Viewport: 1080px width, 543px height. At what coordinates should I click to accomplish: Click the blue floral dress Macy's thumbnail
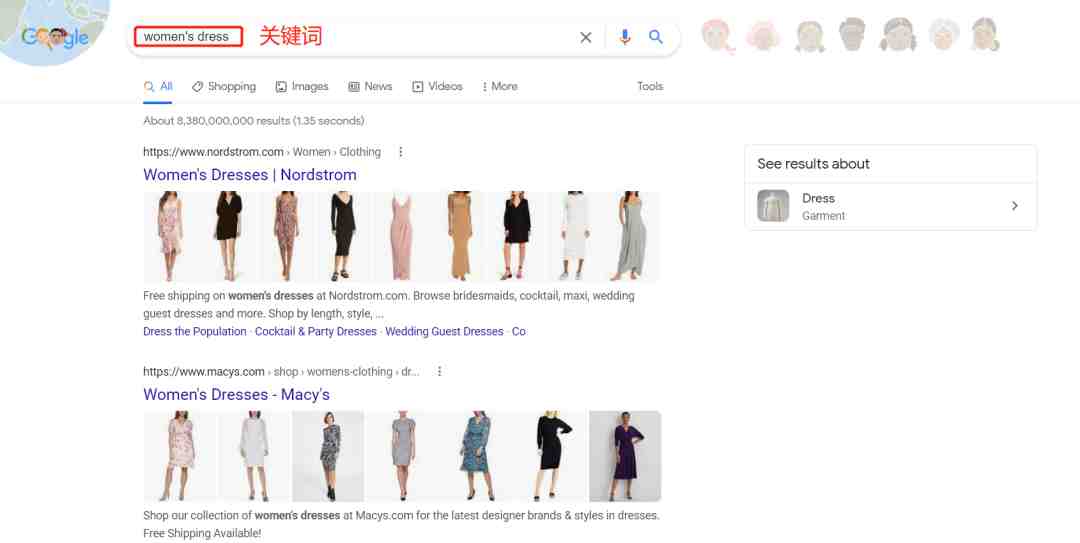[x=477, y=456]
